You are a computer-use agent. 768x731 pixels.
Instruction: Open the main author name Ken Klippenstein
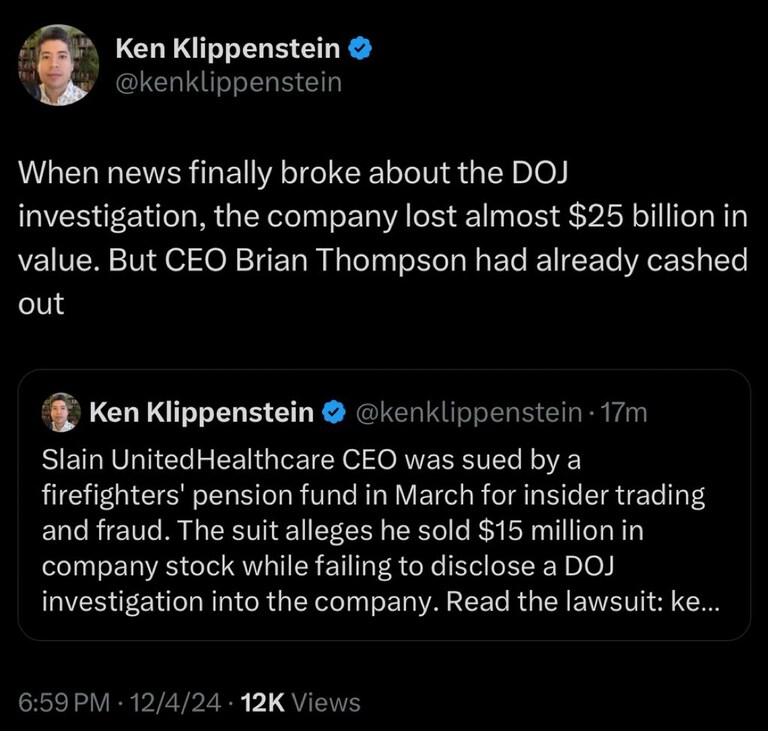[228, 48]
